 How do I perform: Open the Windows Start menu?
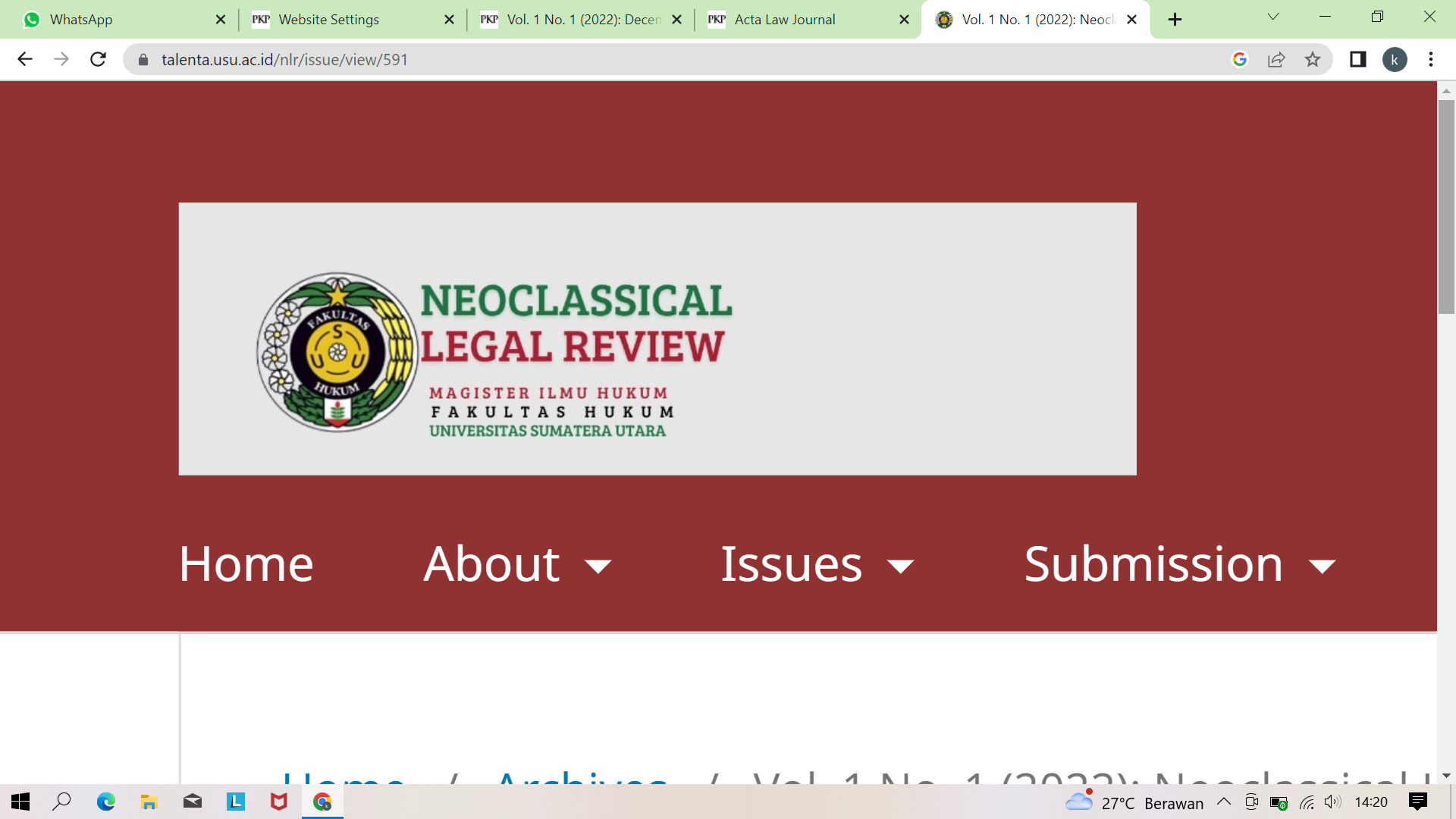pos(20,802)
